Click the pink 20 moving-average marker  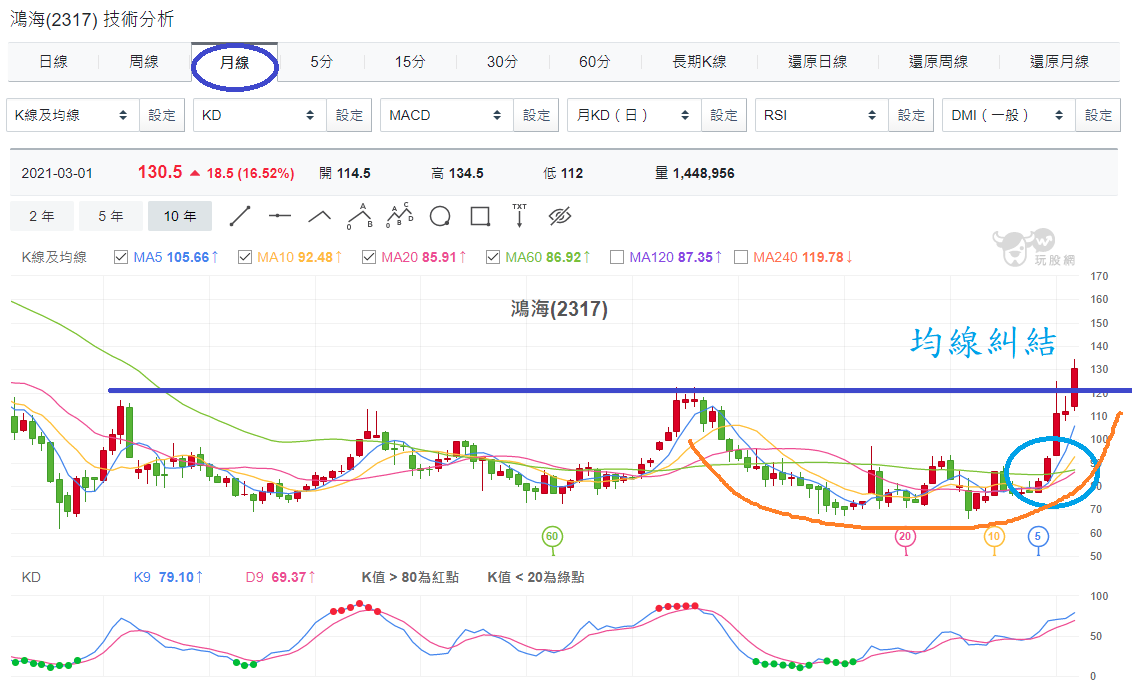(x=905, y=537)
